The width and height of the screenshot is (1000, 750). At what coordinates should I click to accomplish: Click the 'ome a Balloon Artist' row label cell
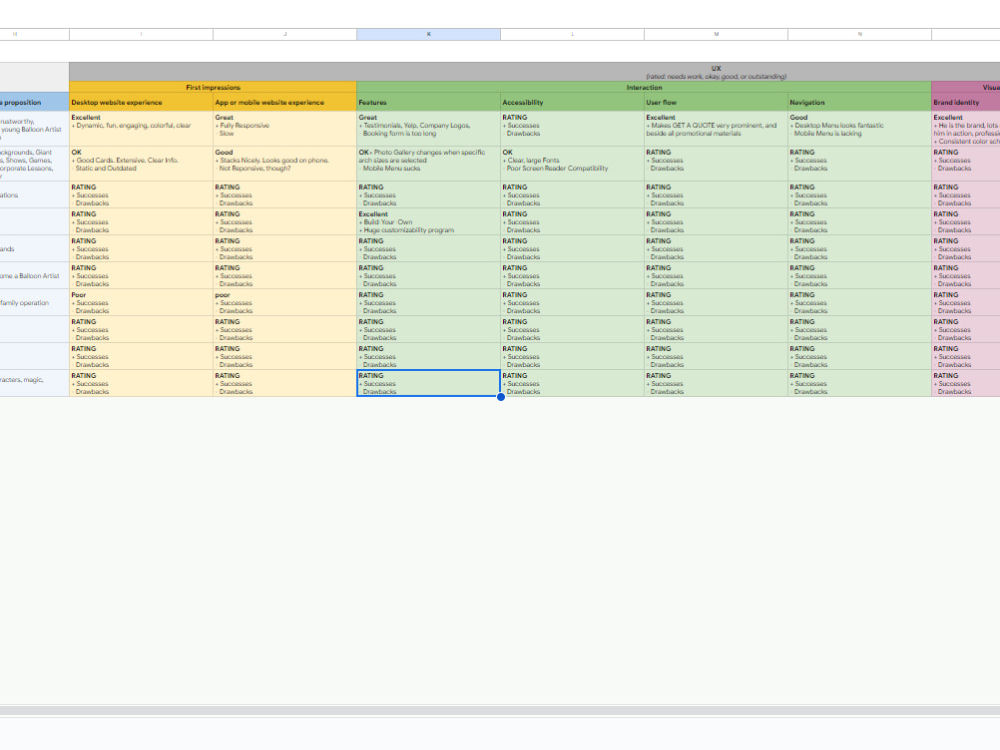[34, 276]
